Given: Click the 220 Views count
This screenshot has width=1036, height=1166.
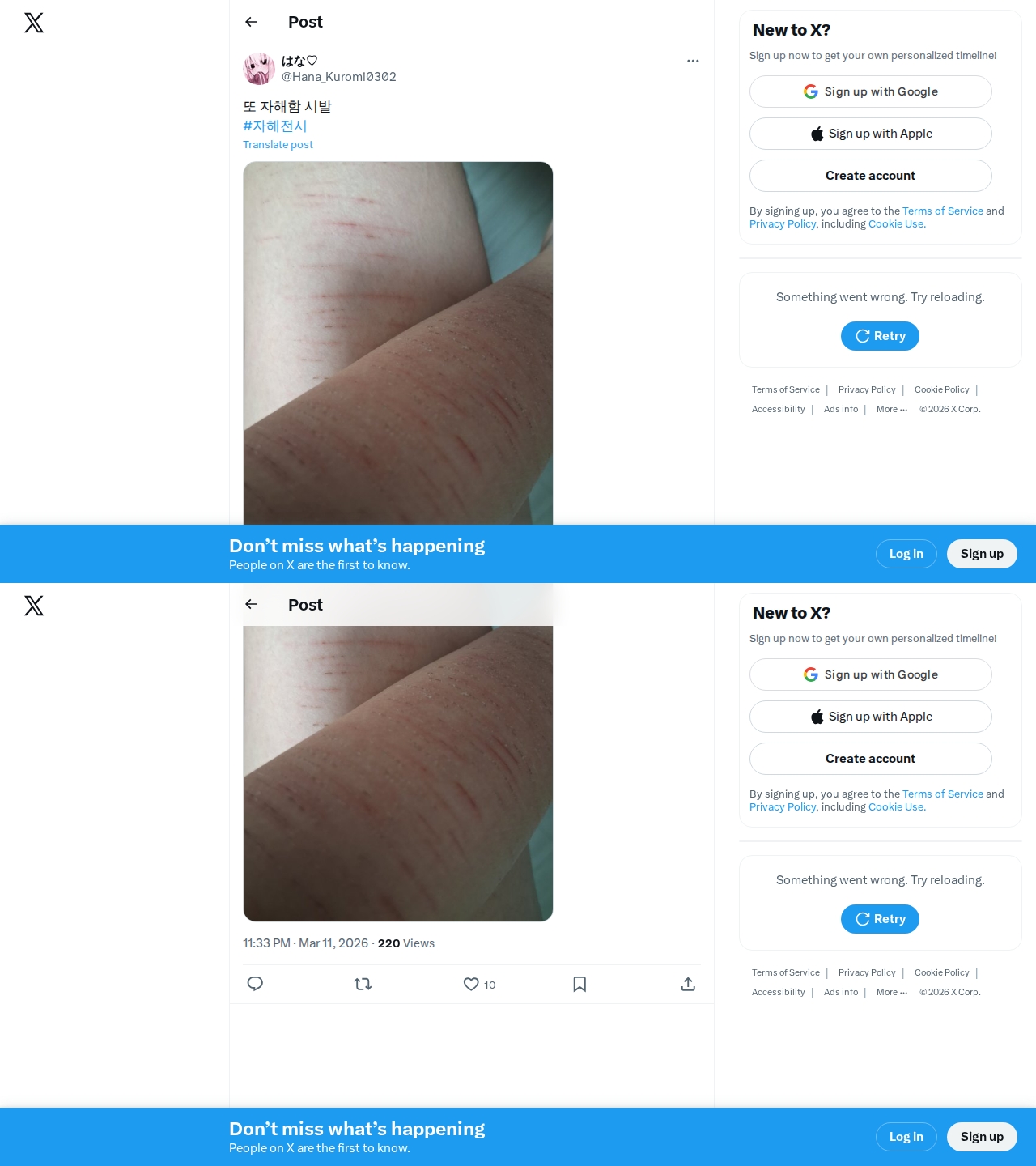Looking at the screenshot, I should tap(406, 943).
